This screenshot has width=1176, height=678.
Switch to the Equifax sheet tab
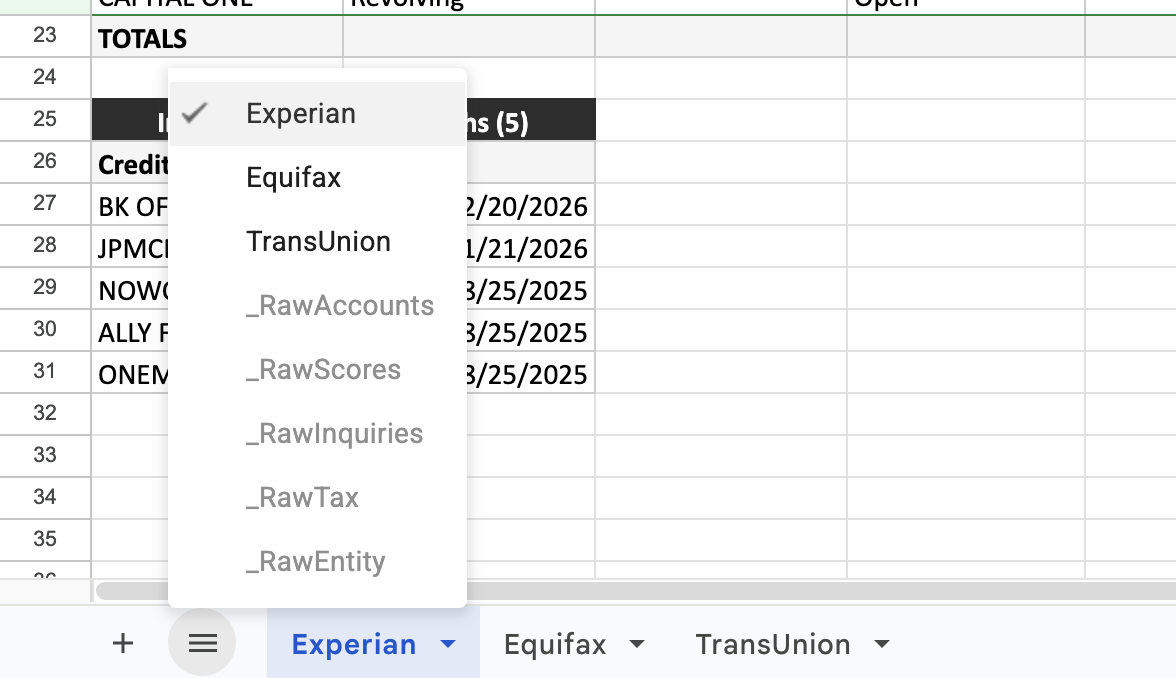(555, 645)
